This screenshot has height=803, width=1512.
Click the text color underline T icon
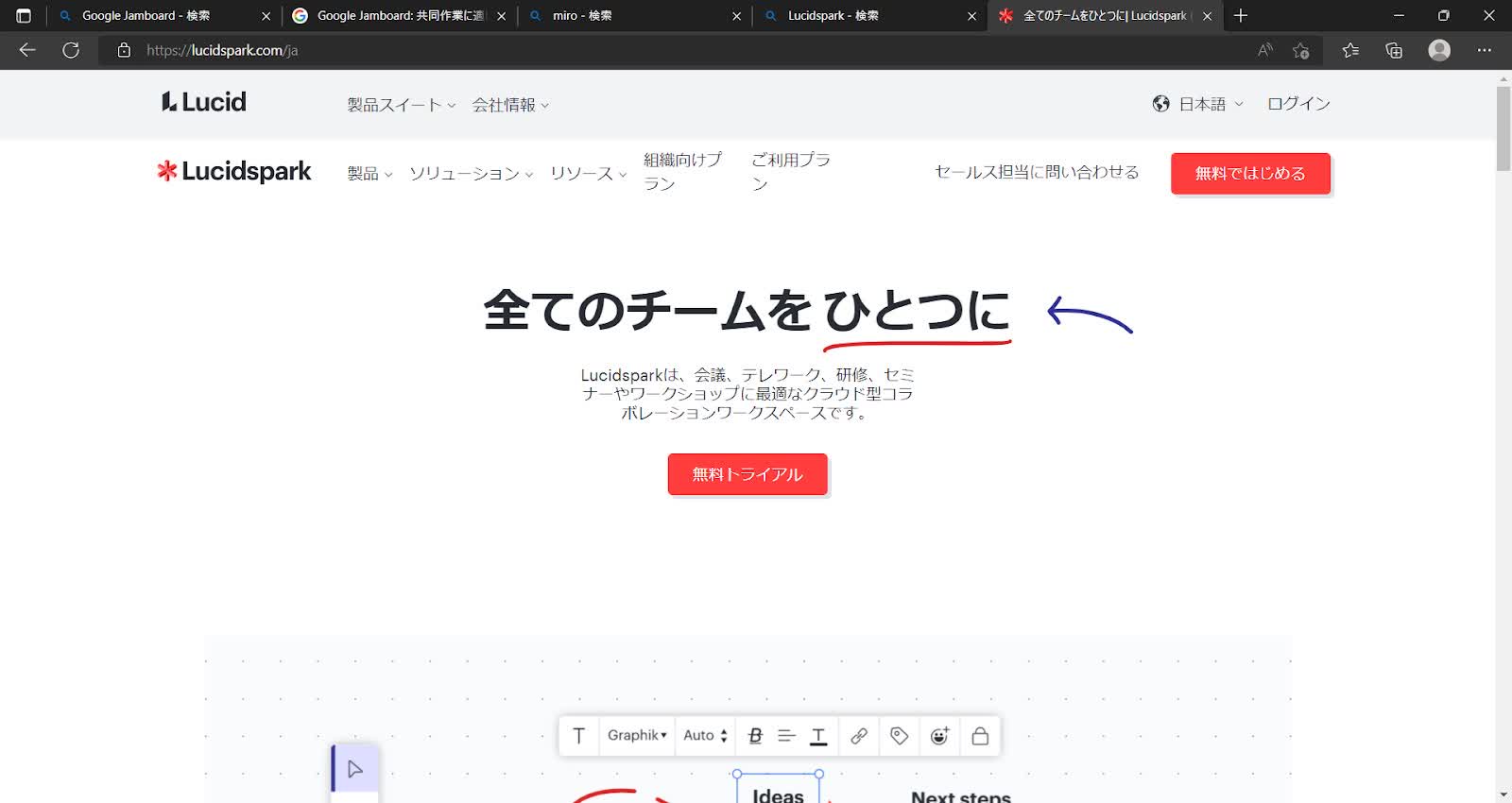[x=818, y=736]
